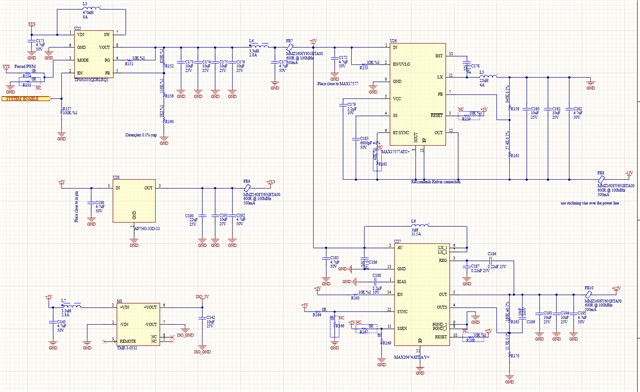Viewport: 640px width, 392px height.
Task: Select ferrite bead FB10 near +12V
Action: click(x=588, y=294)
